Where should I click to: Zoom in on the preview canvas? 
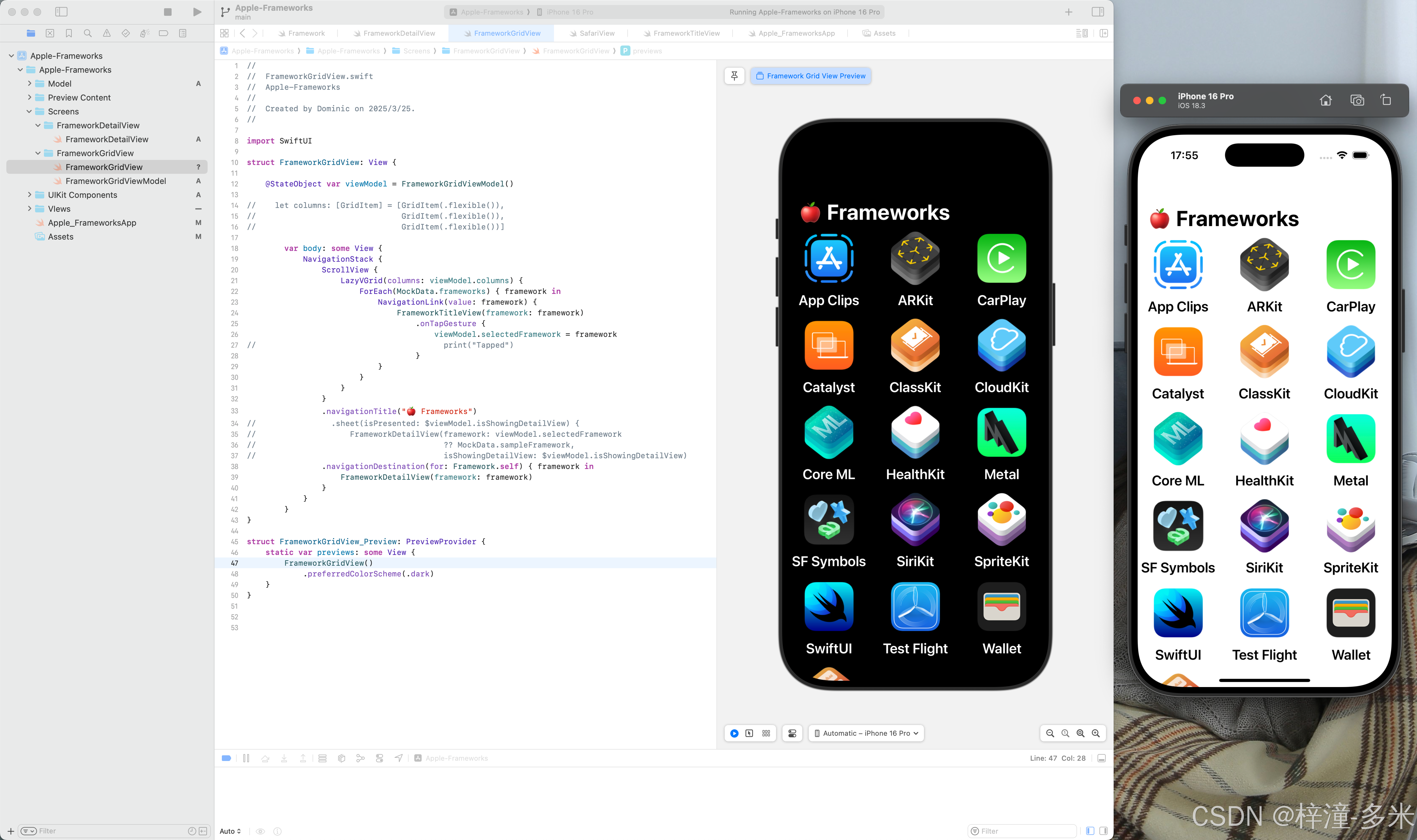coord(1096,733)
